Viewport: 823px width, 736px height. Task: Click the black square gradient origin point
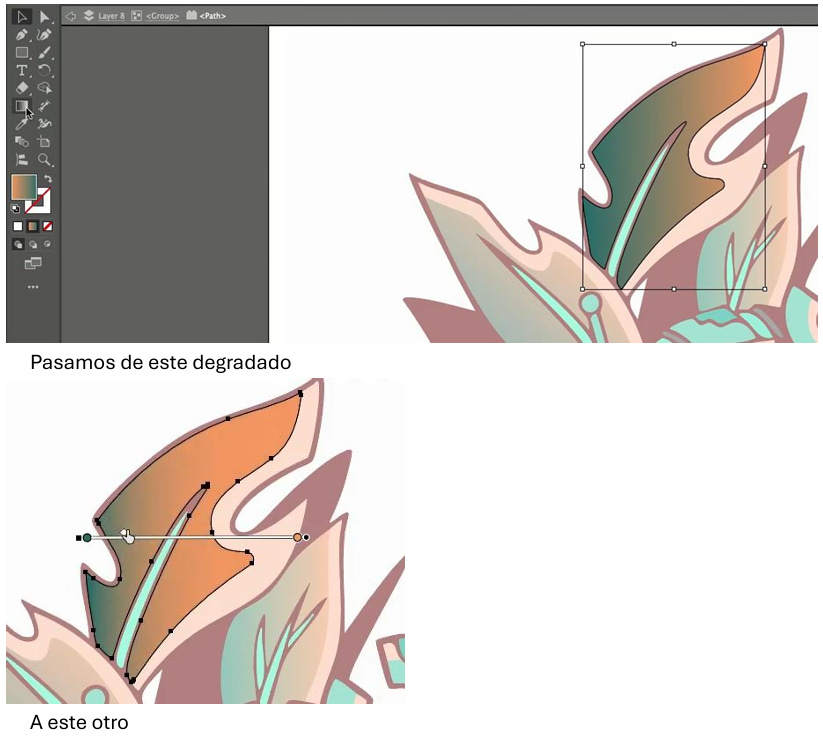[x=79, y=538]
